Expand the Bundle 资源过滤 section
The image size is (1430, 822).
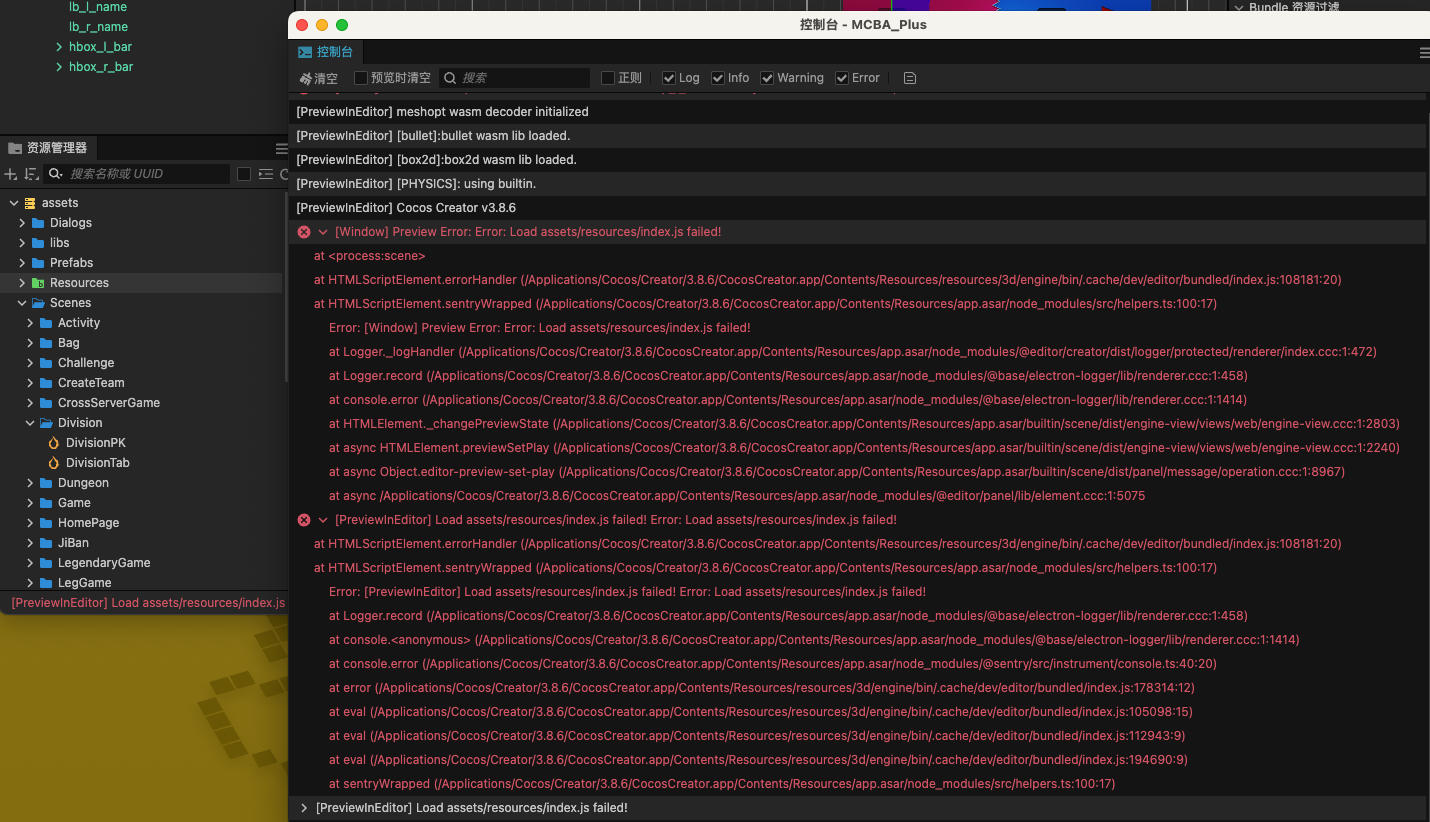1240,8
